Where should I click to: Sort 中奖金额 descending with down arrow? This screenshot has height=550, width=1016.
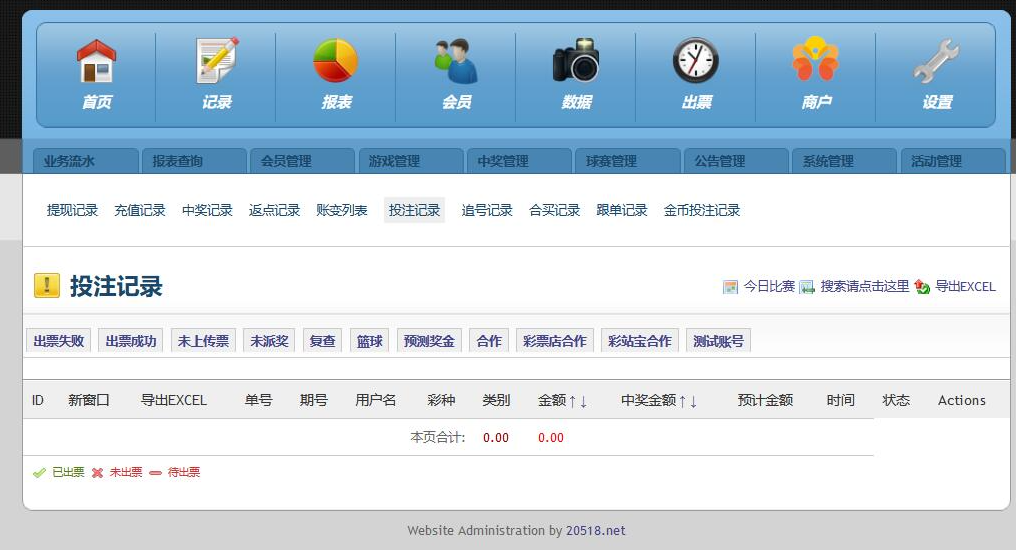[x=693, y=402]
